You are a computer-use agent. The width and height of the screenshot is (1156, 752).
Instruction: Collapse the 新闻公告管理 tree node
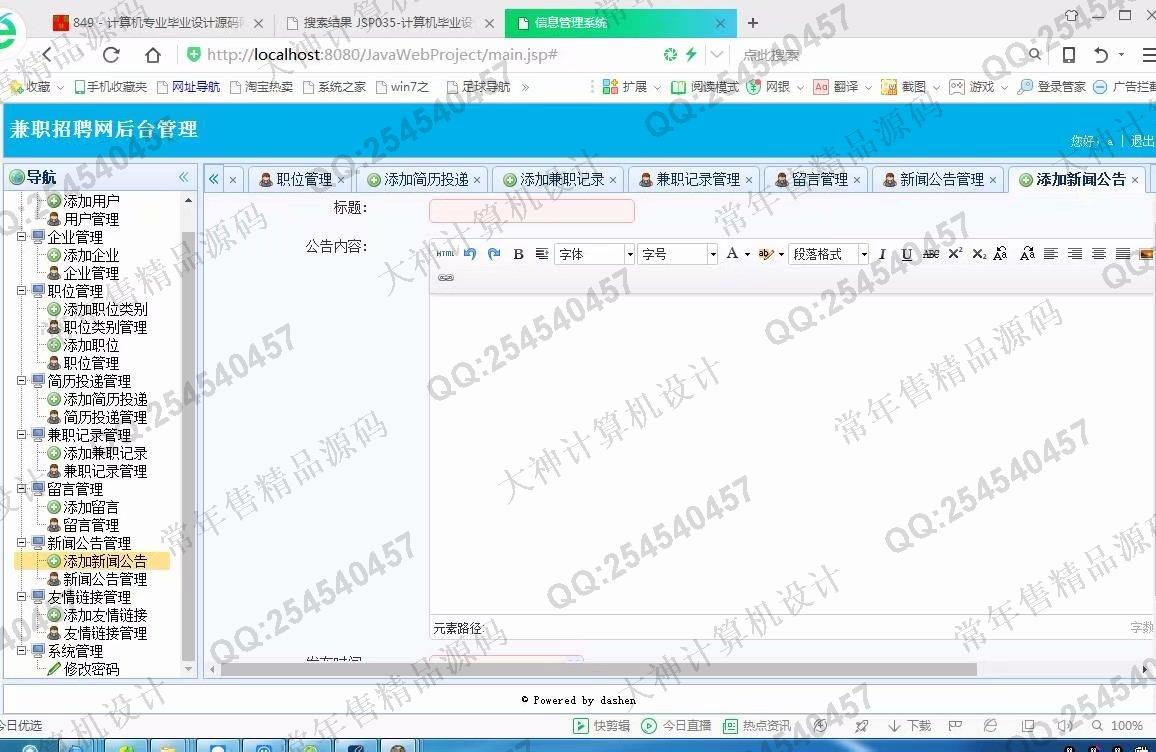pyautogui.click(x=22, y=543)
